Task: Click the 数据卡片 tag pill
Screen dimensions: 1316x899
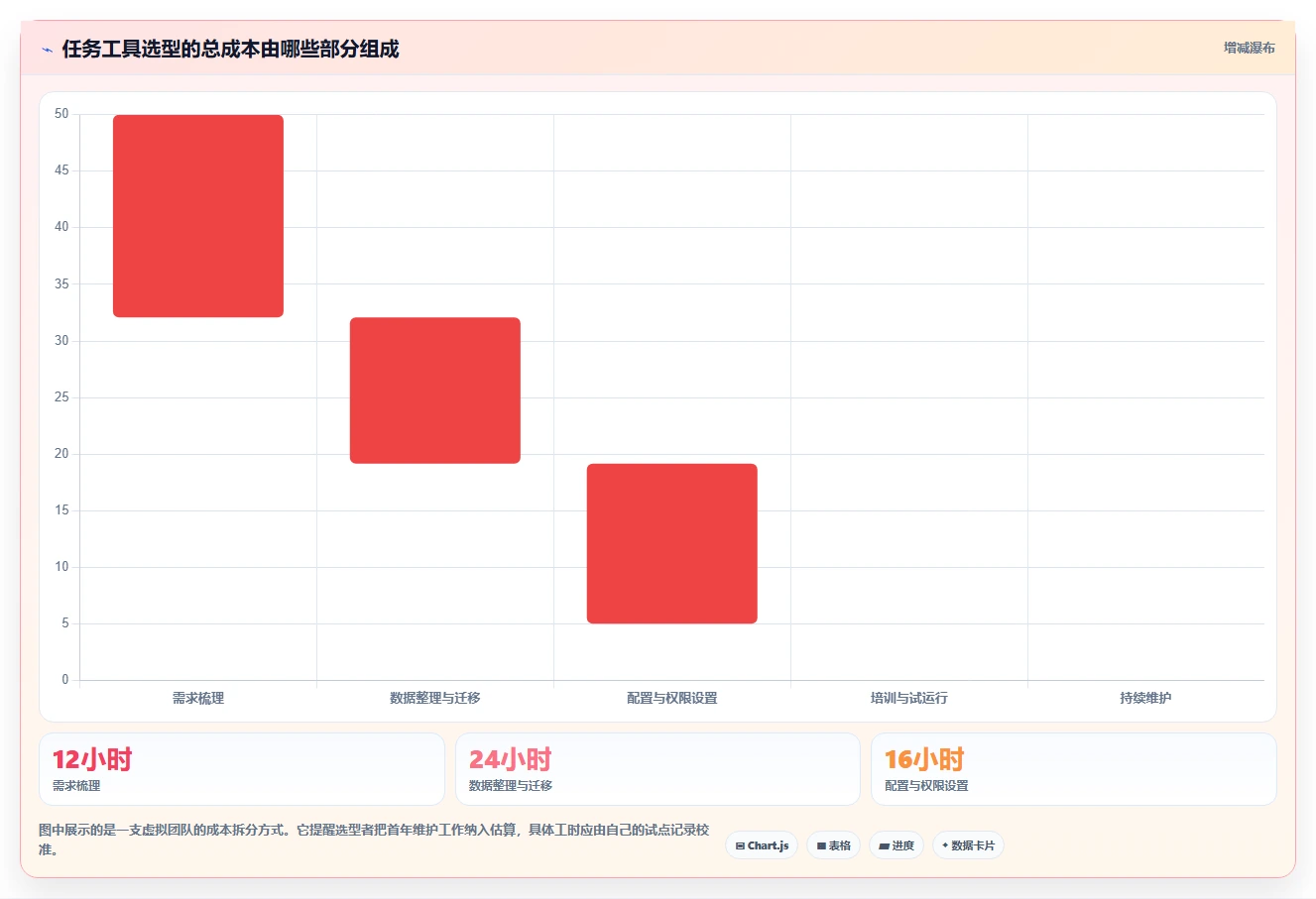Action: [x=968, y=845]
